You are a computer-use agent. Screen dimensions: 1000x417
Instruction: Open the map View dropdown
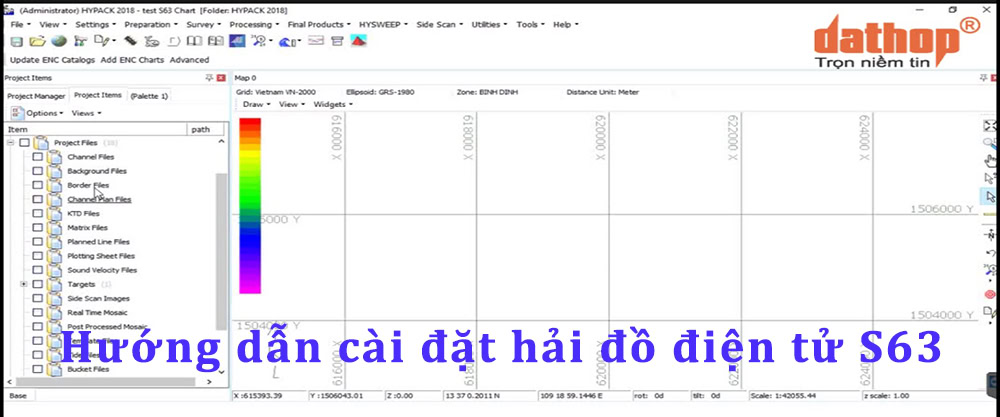(291, 104)
